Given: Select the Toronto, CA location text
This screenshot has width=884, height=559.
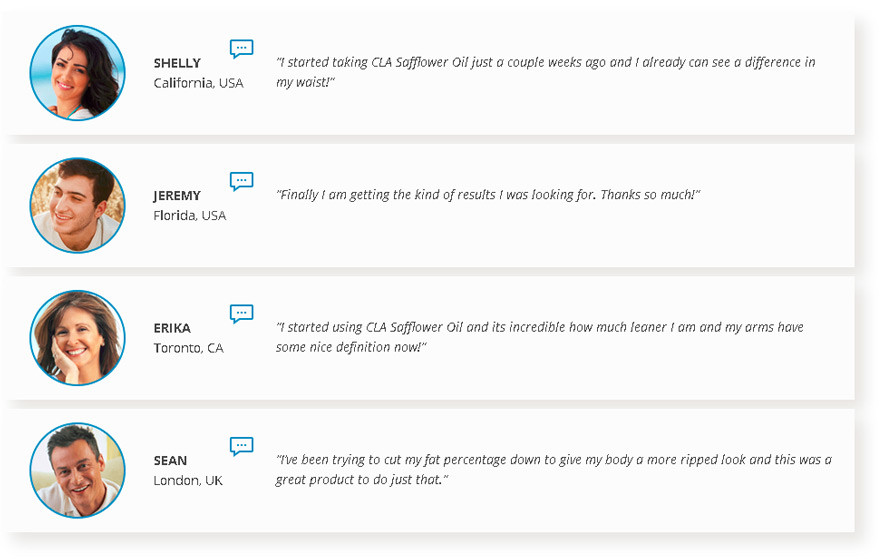Looking at the screenshot, I should (x=188, y=348).
